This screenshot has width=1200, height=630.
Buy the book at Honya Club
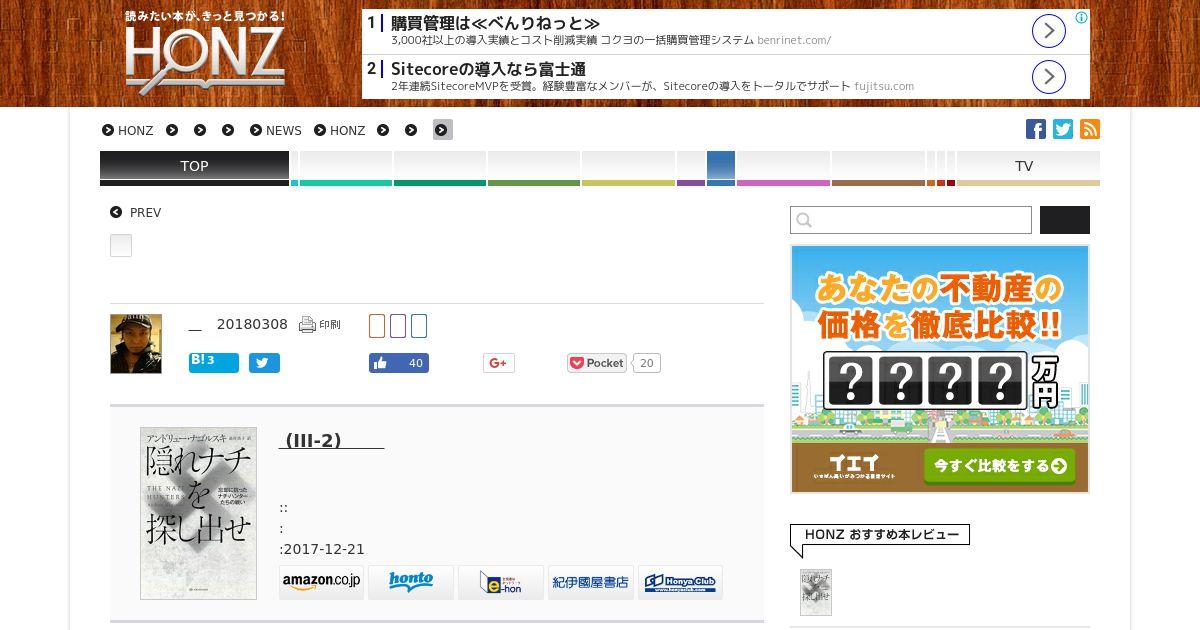click(x=681, y=582)
